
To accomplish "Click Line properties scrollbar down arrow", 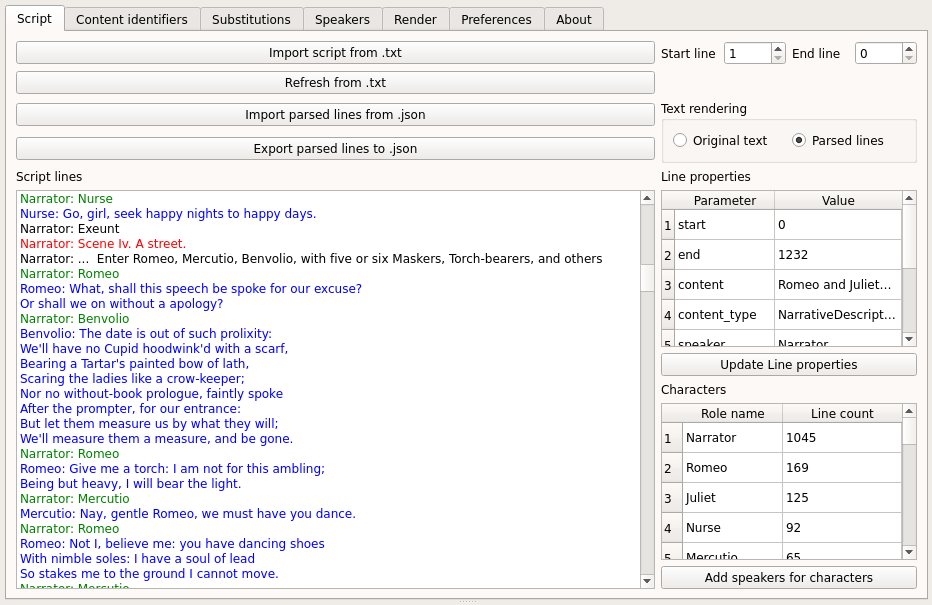I will 909,339.
